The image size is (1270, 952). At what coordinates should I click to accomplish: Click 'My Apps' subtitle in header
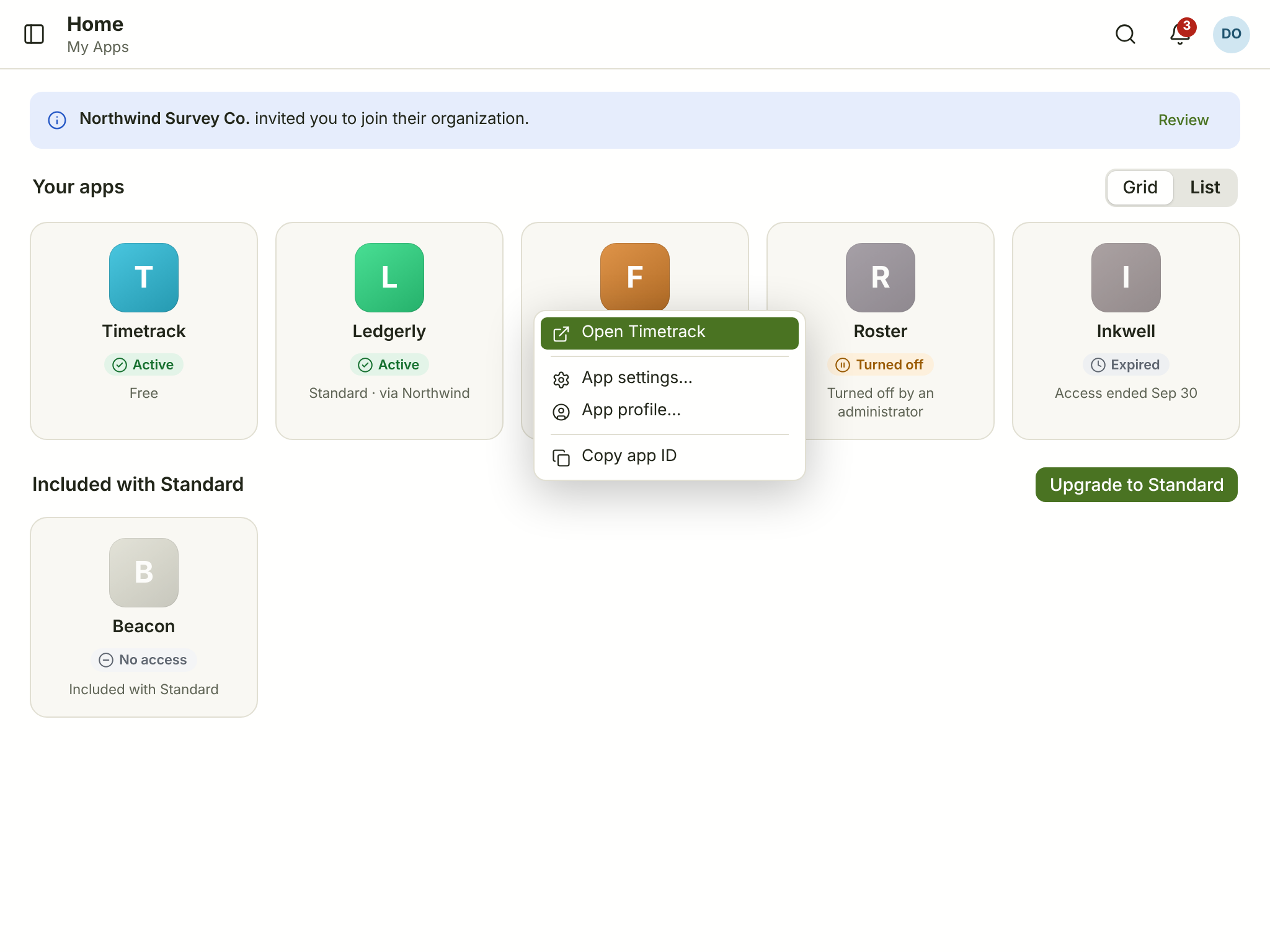click(x=98, y=47)
